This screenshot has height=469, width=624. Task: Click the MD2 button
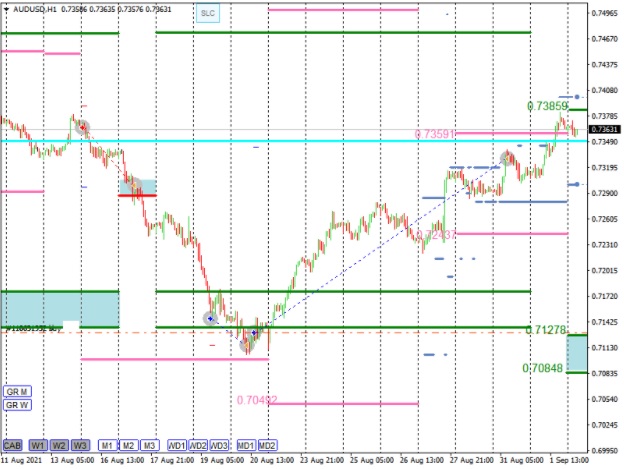tap(267, 445)
